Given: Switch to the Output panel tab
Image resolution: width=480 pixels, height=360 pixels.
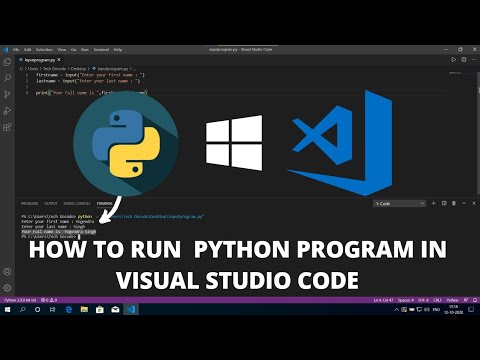Looking at the screenshot, I should [51, 203].
